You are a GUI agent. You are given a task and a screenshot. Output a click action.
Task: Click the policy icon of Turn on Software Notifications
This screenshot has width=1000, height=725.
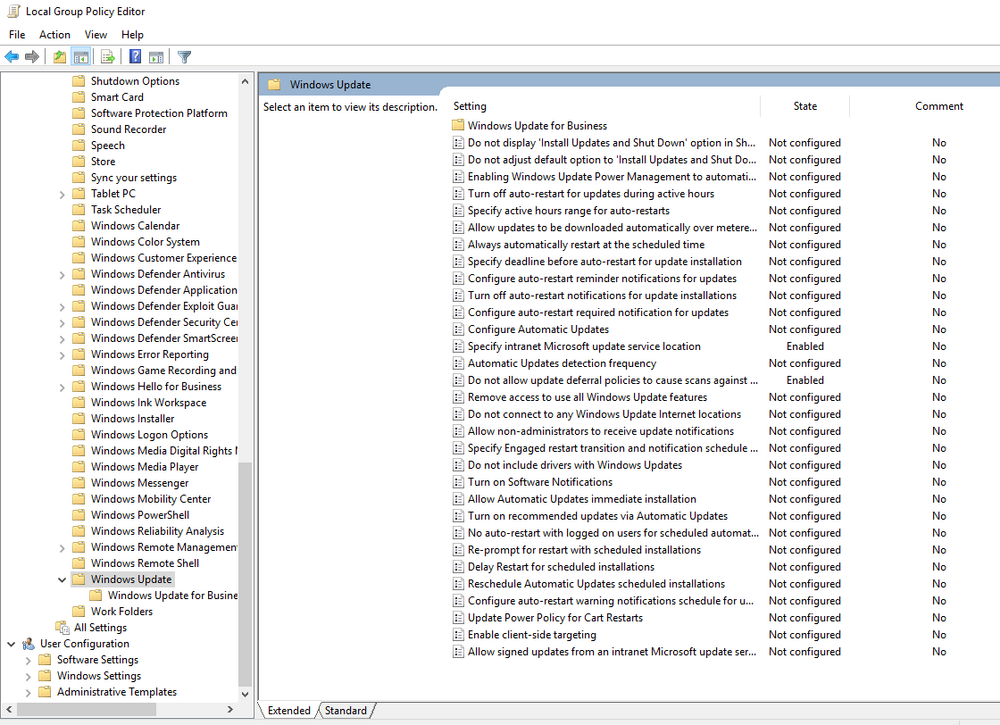(x=458, y=482)
